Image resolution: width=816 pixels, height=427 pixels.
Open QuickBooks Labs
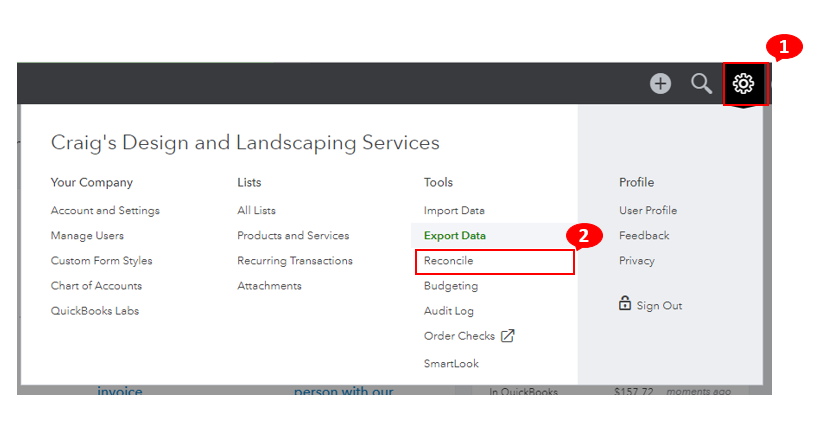95,311
